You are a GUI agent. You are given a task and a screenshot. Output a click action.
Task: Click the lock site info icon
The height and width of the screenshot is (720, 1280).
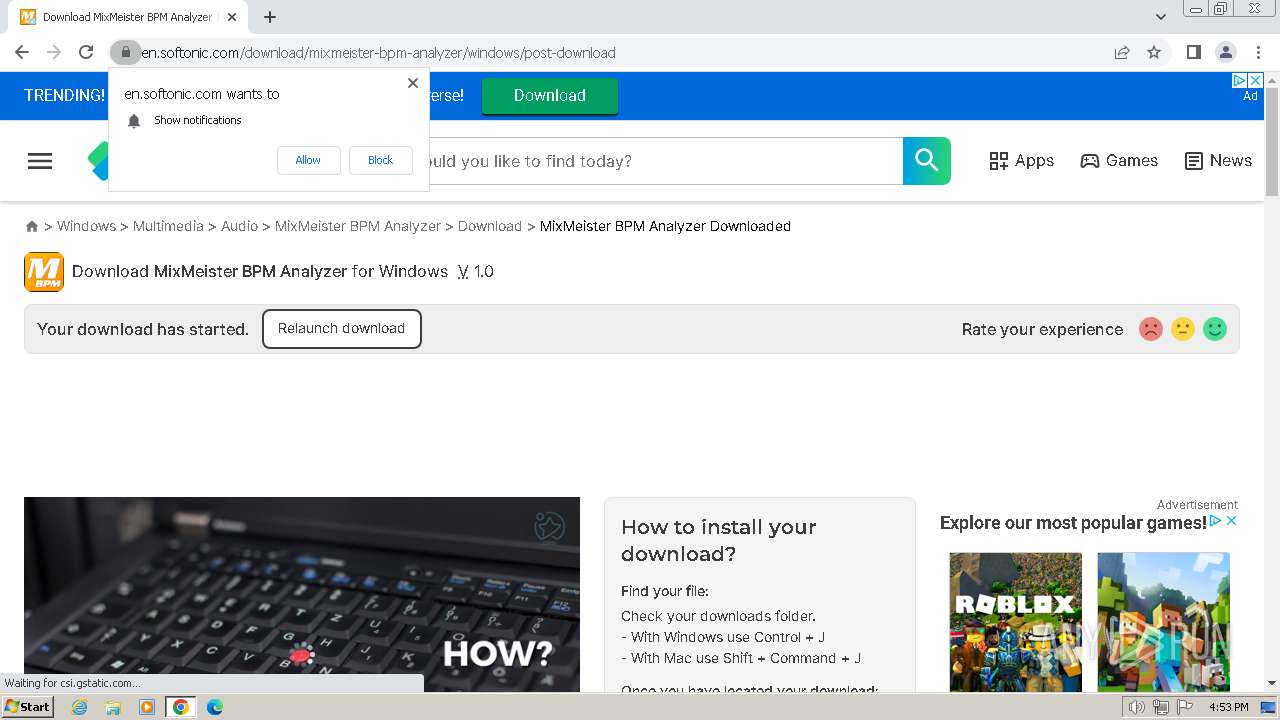[x=125, y=52]
